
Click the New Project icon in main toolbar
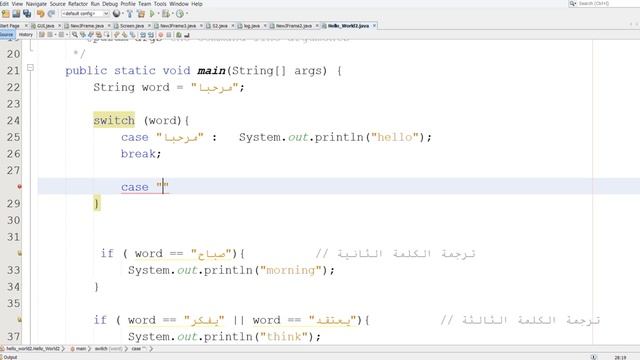click(x=6, y=13)
